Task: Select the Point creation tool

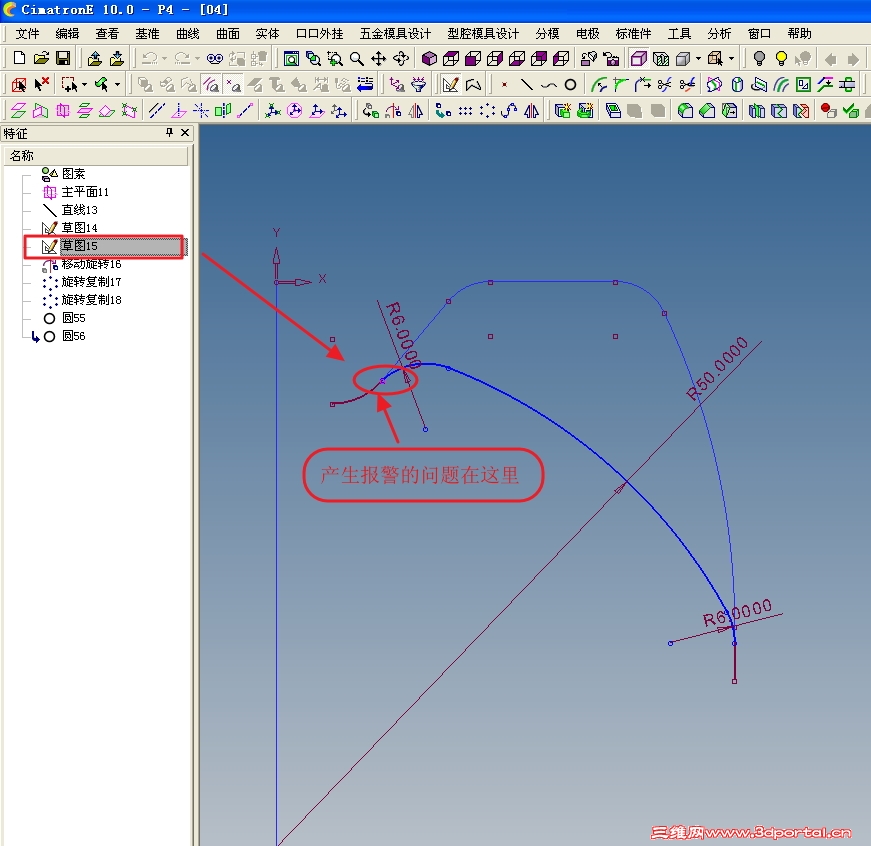Action: click(504, 84)
